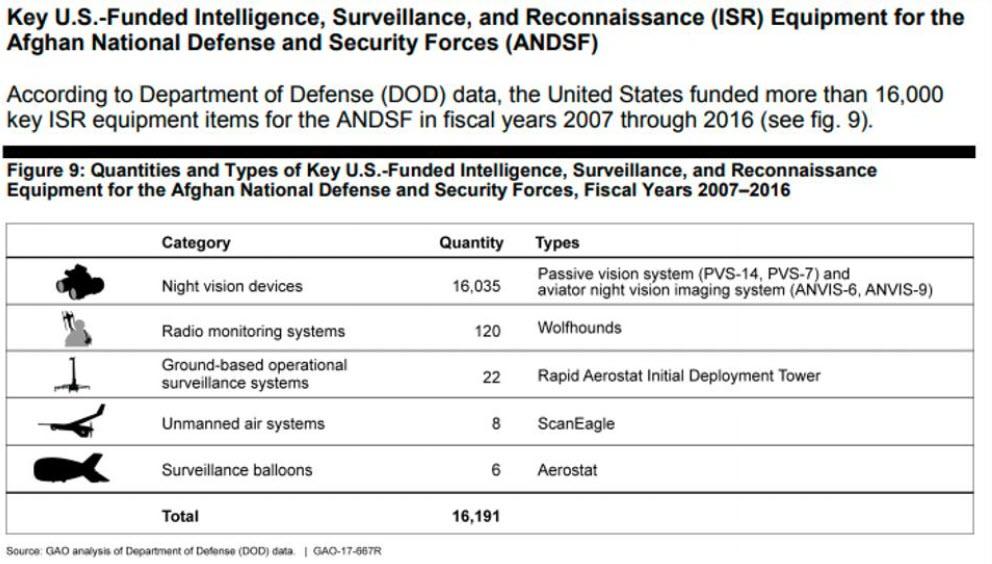Click the total quantity 16,191
This screenshot has width=992, height=564.
pyautogui.click(x=476, y=516)
